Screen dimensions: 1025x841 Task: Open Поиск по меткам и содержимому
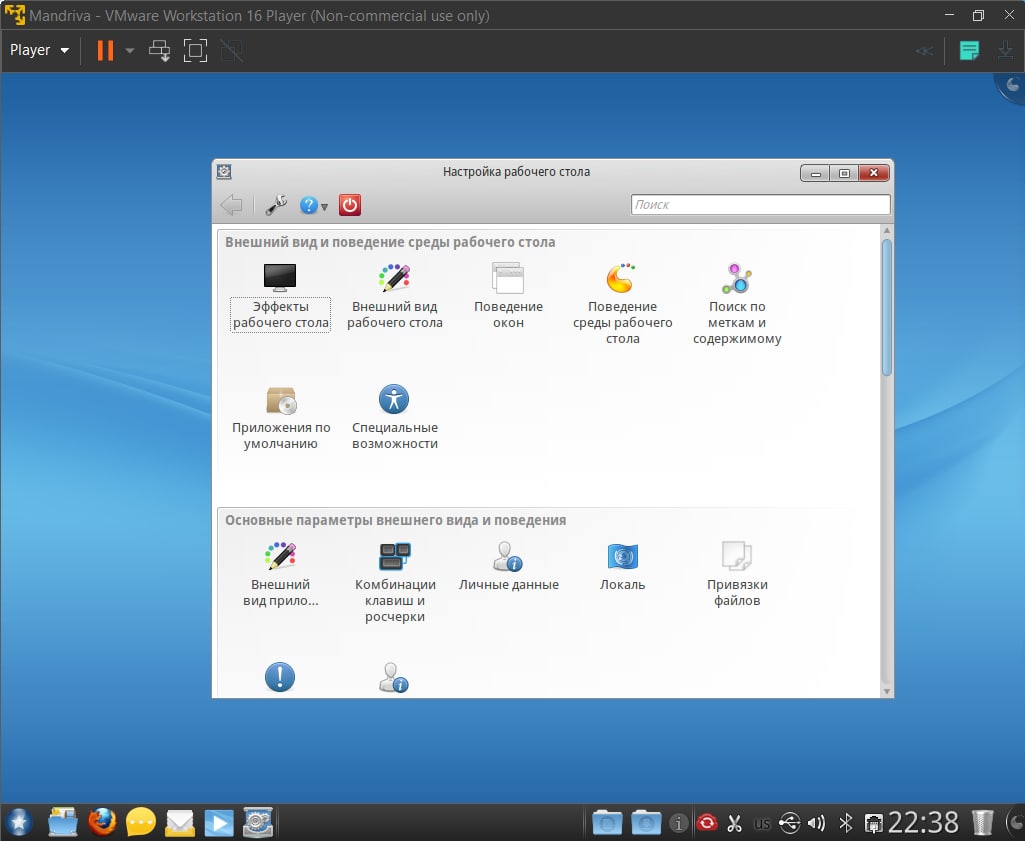737,305
